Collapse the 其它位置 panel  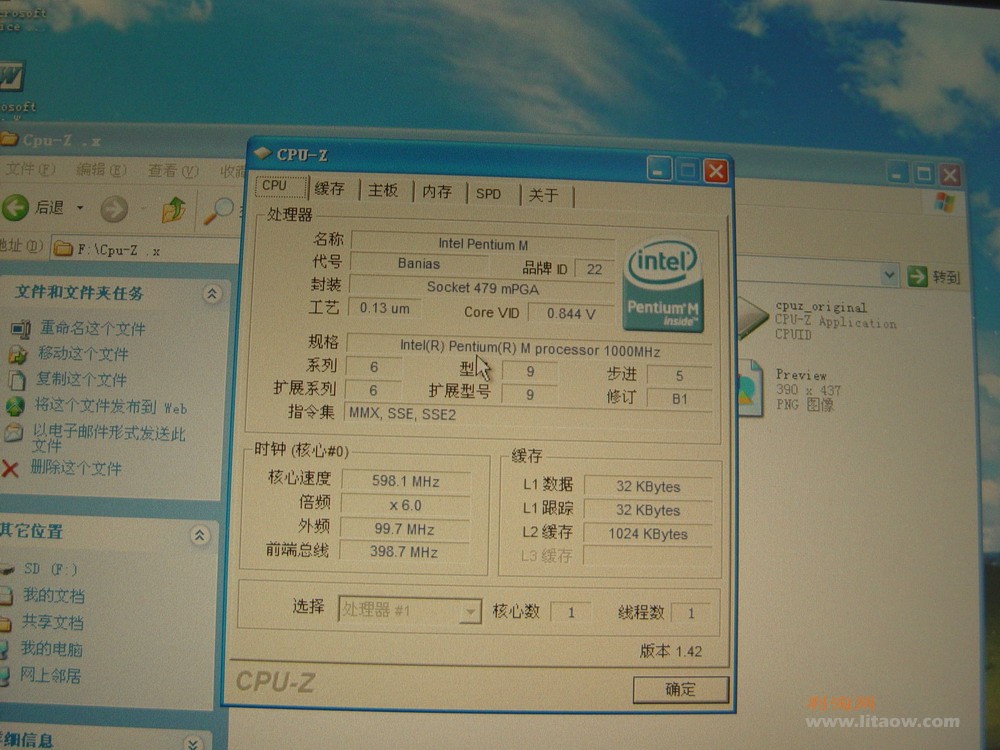click(200, 535)
